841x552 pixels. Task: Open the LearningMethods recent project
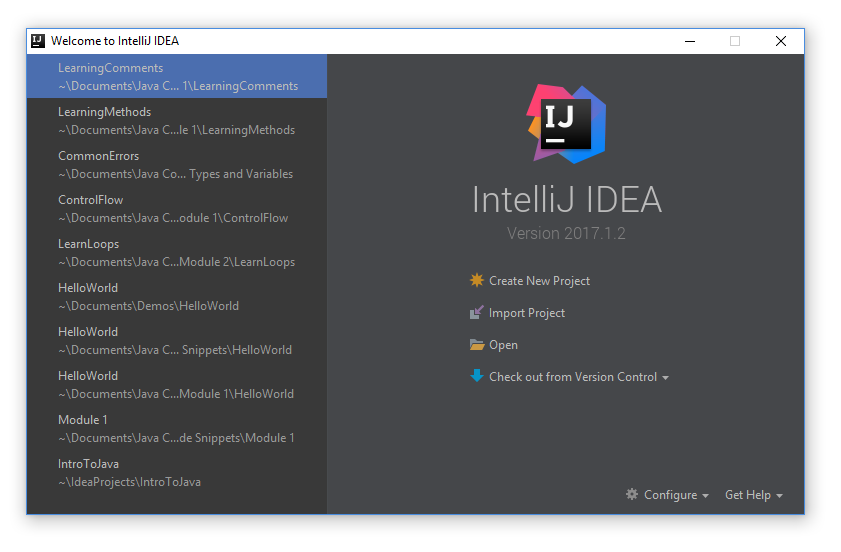tap(177, 120)
